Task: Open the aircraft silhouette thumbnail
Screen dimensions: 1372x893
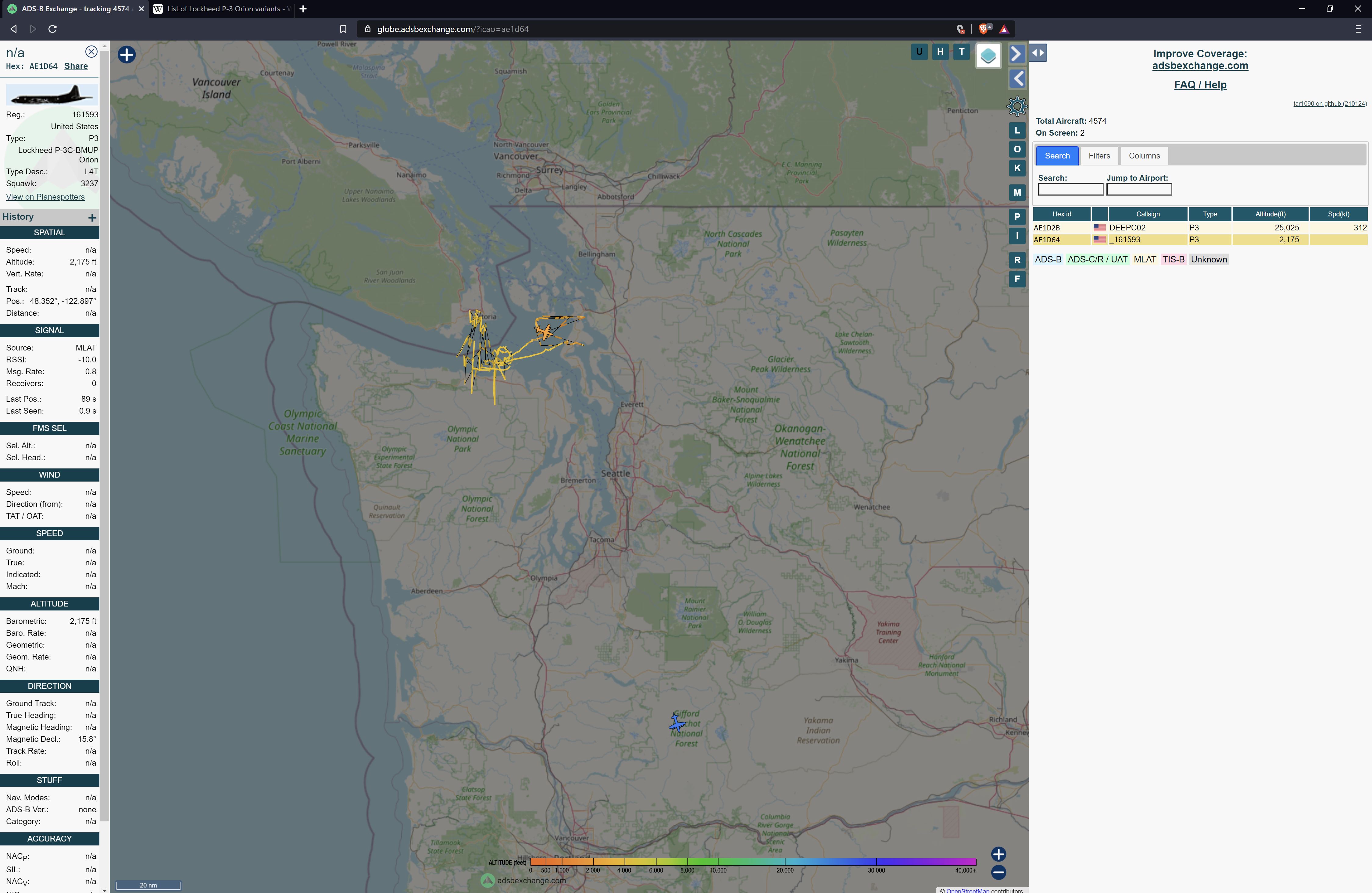Action: tap(52, 94)
